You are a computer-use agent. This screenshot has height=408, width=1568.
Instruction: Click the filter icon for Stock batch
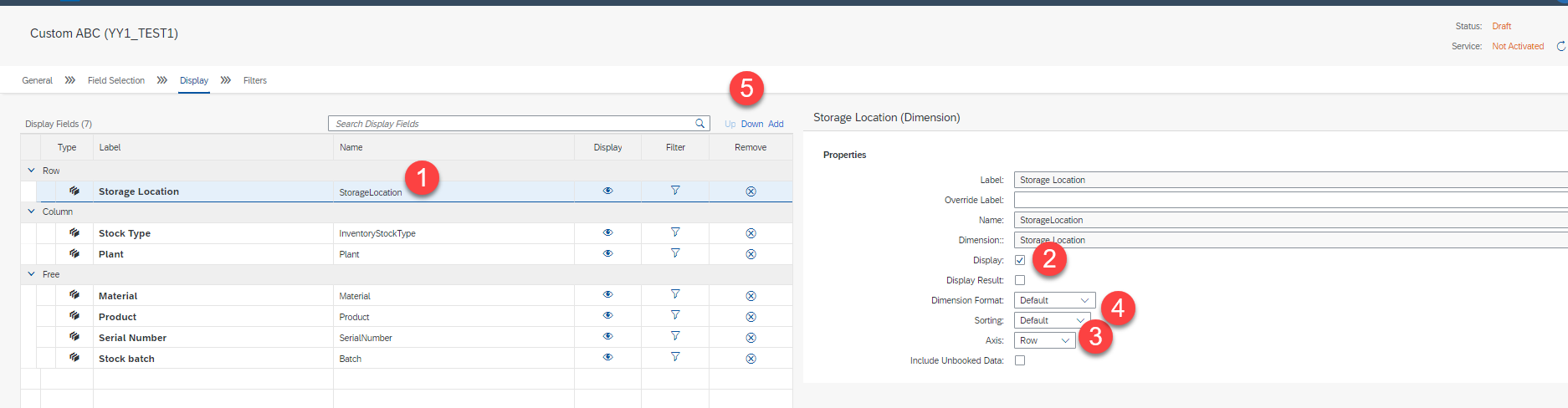(675, 357)
